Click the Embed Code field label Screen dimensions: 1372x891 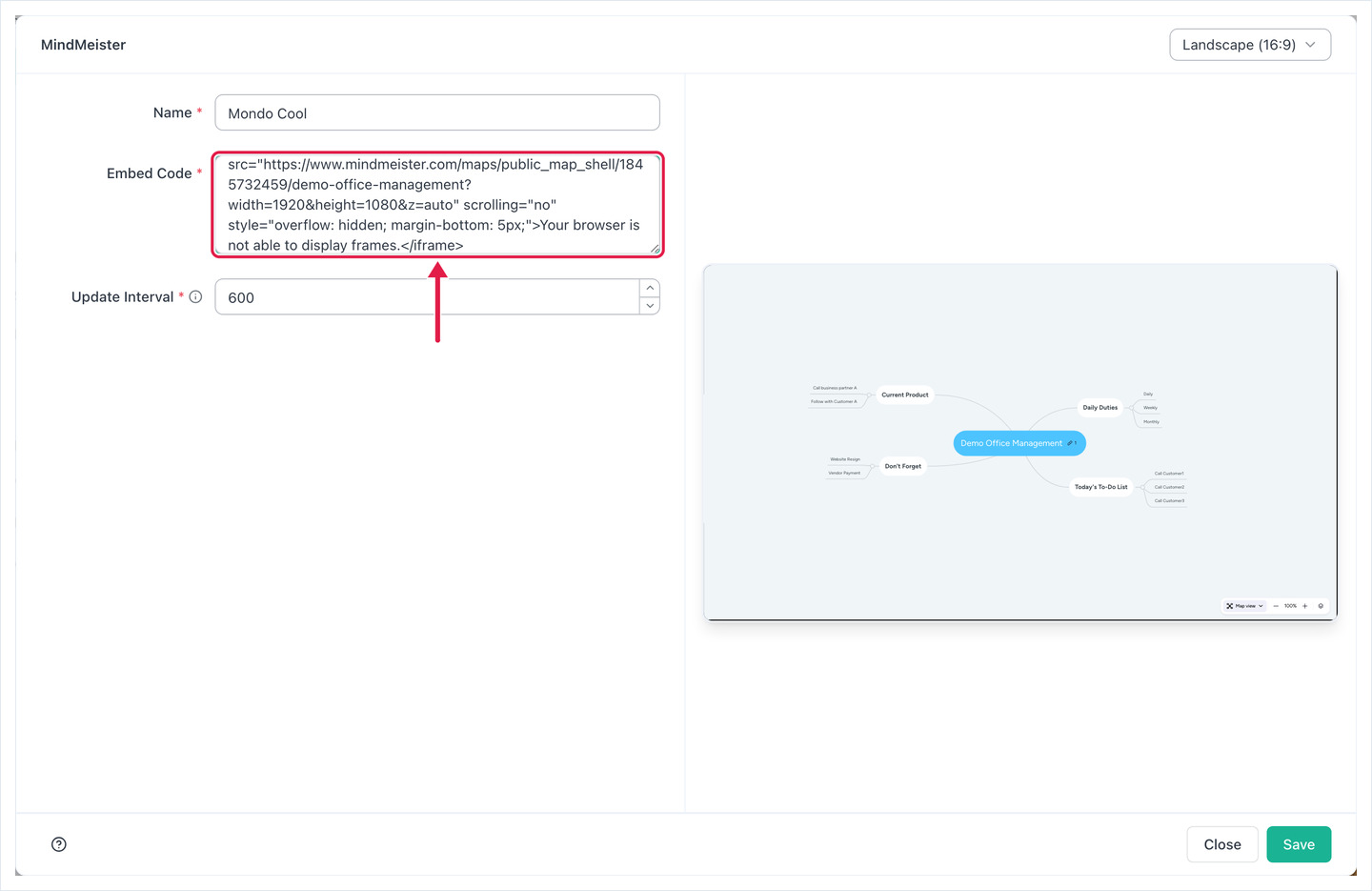coord(150,173)
